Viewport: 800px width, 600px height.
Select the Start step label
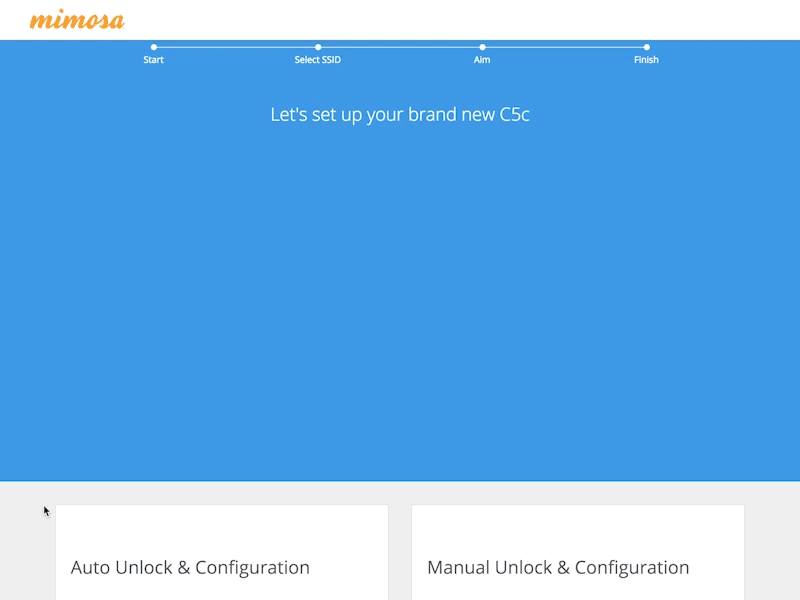[x=154, y=60]
